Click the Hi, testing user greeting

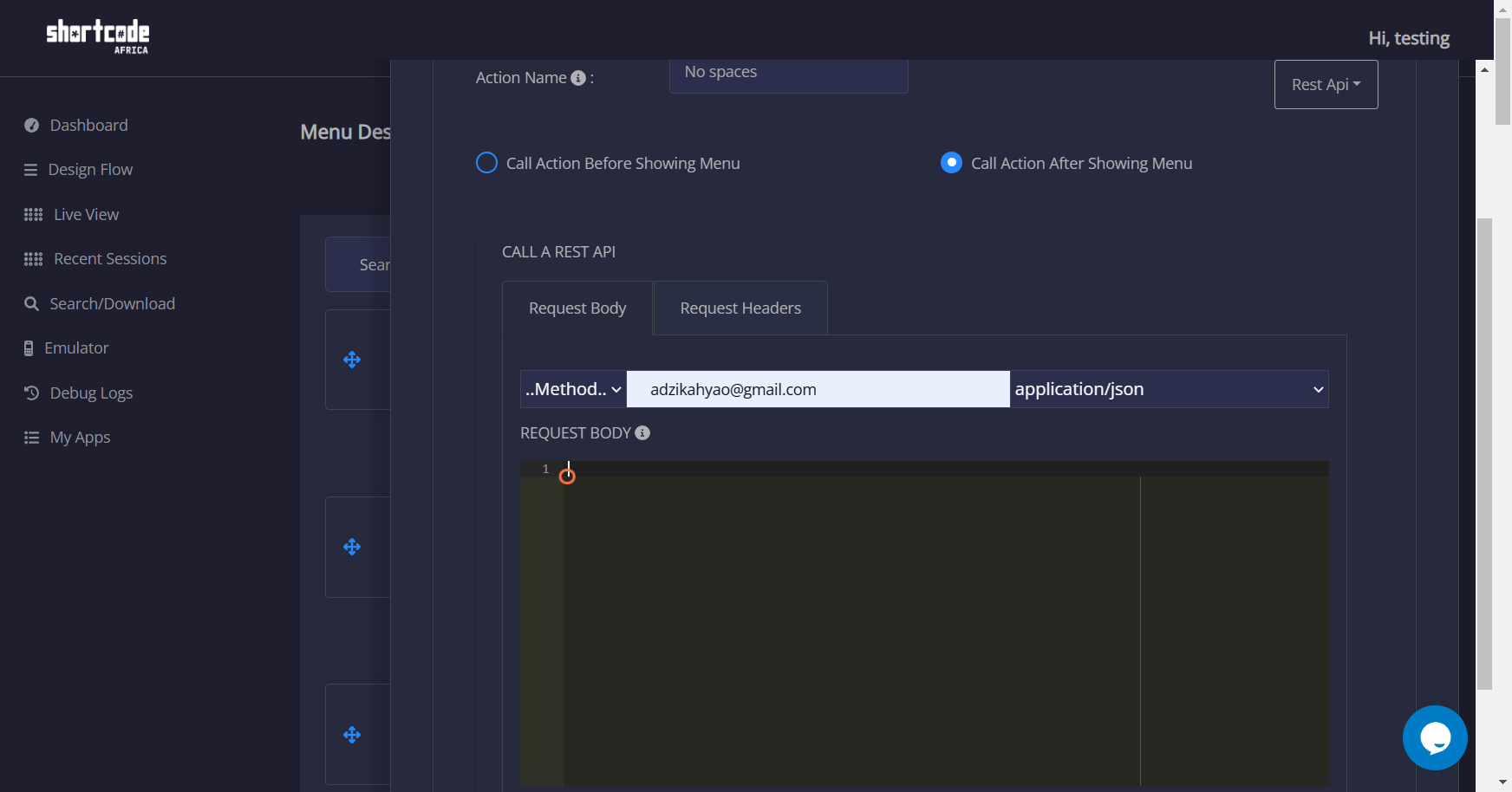coord(1409,39)
